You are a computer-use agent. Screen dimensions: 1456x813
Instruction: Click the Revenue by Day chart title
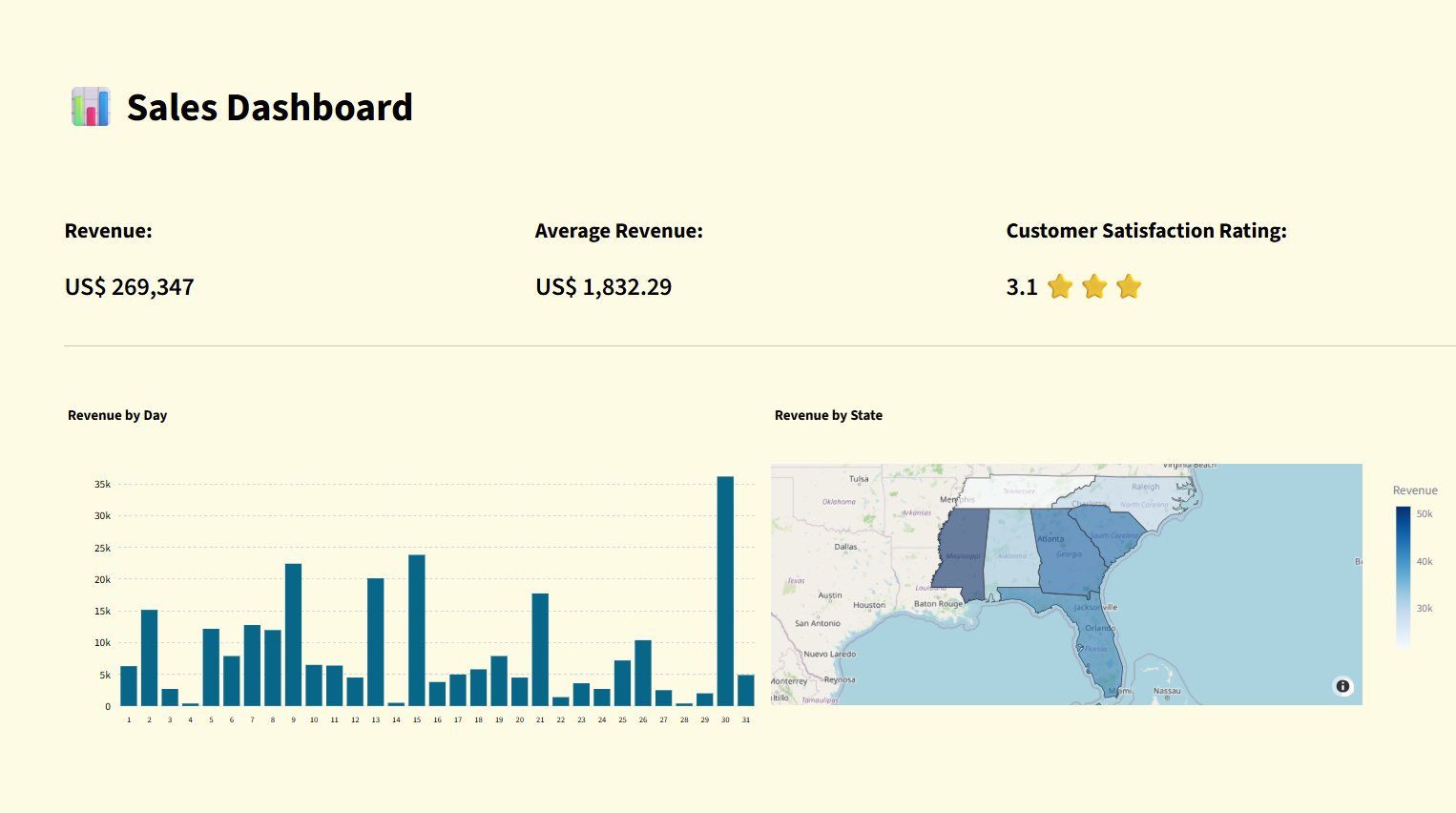(117, 415)
